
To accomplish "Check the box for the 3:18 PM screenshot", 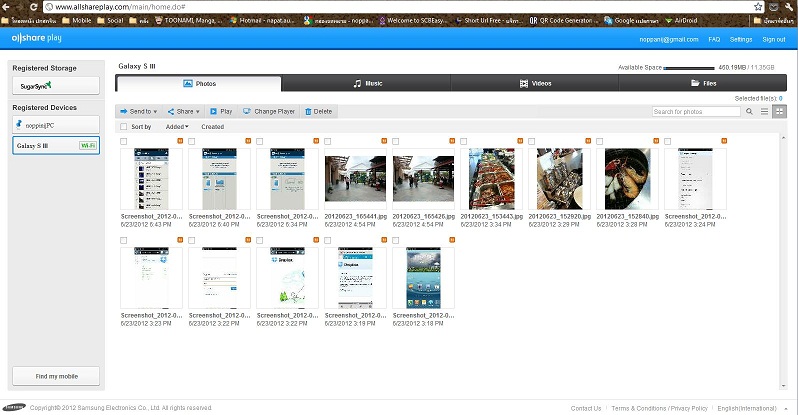I will click(x=395, y=240).
